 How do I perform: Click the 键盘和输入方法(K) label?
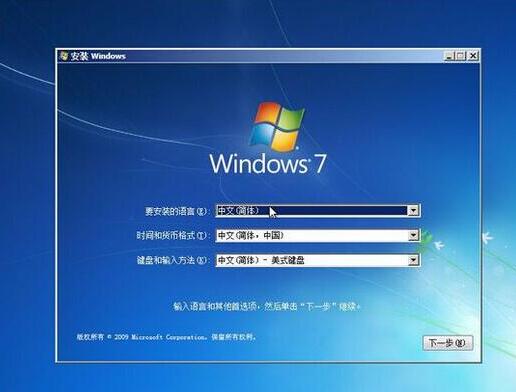pyautogui.click(x=173, y=260)
